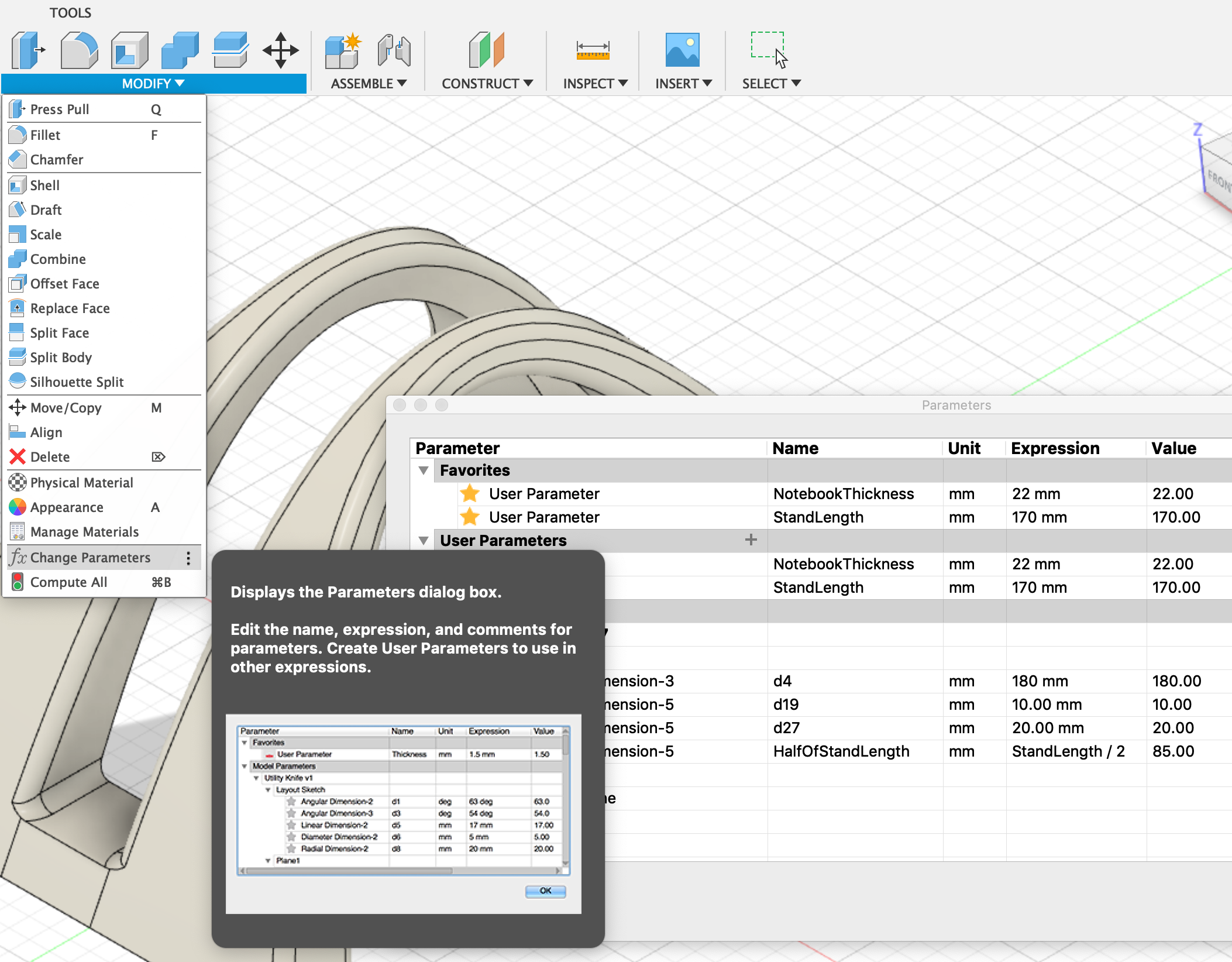Click the Fillet tool icon in the toolbar
Viewport: 1232px width, 962px height.
pos(80,50)
